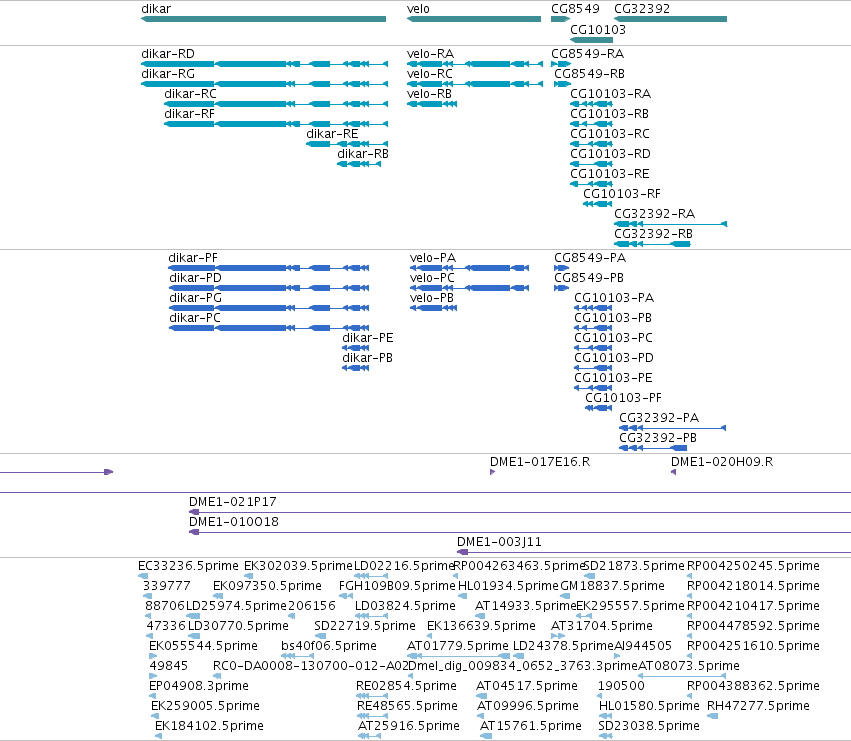Click the dikar-RC transcript

point(276,104)
